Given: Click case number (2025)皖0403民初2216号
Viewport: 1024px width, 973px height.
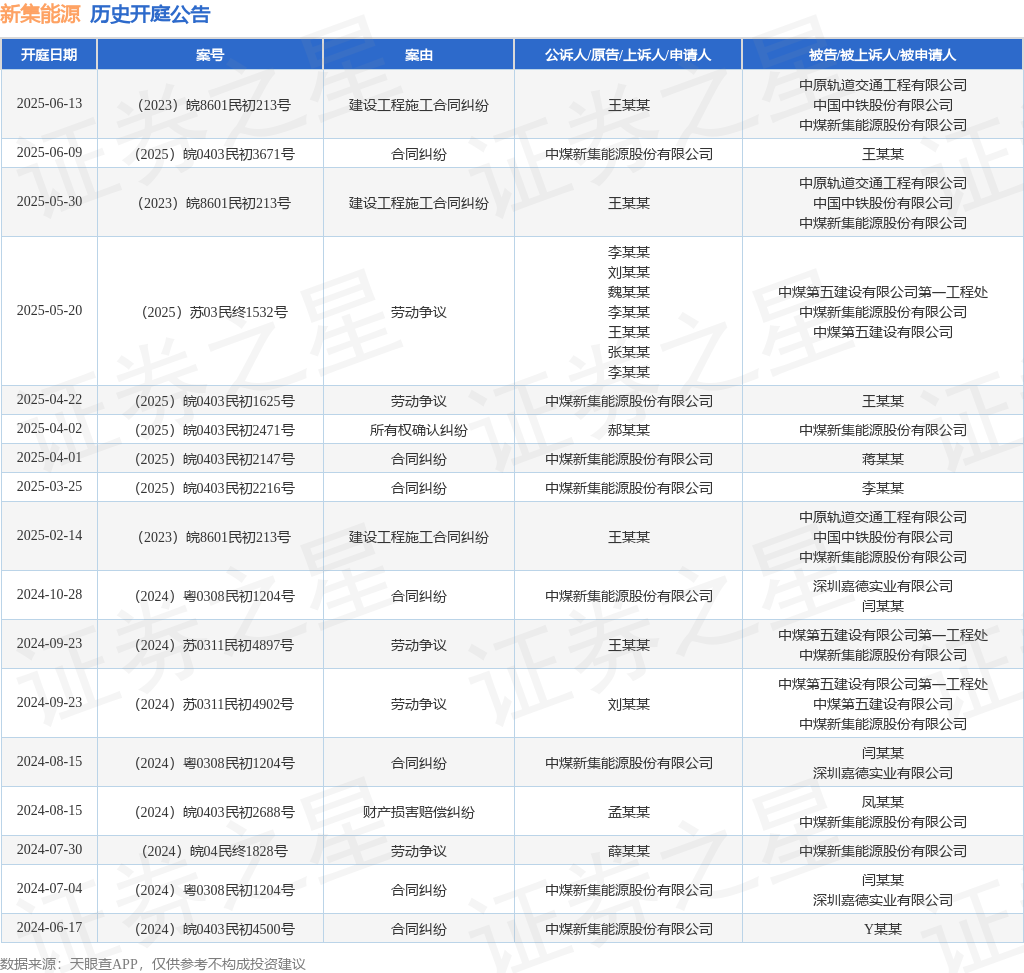Looking at the screenshot, I should [214, 488].
